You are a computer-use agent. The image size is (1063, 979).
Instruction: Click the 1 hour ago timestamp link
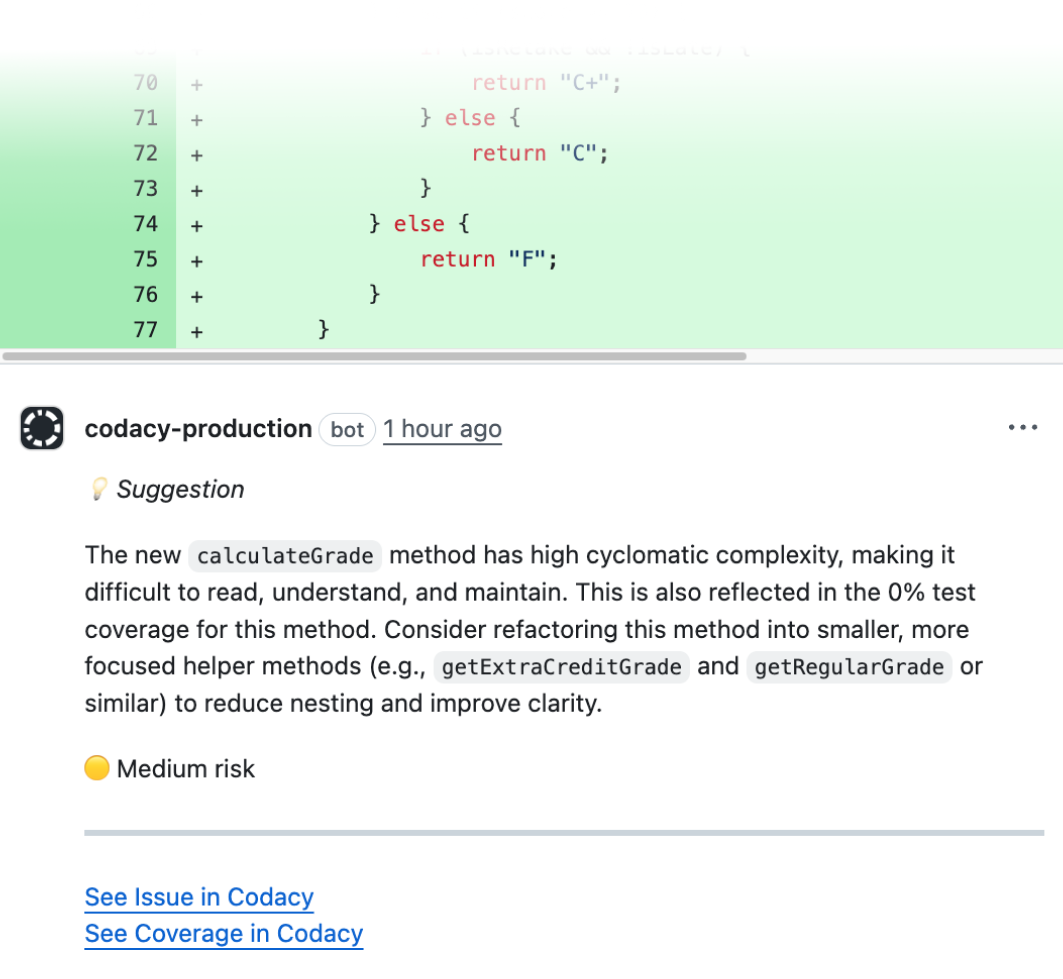tap(442, 428)
